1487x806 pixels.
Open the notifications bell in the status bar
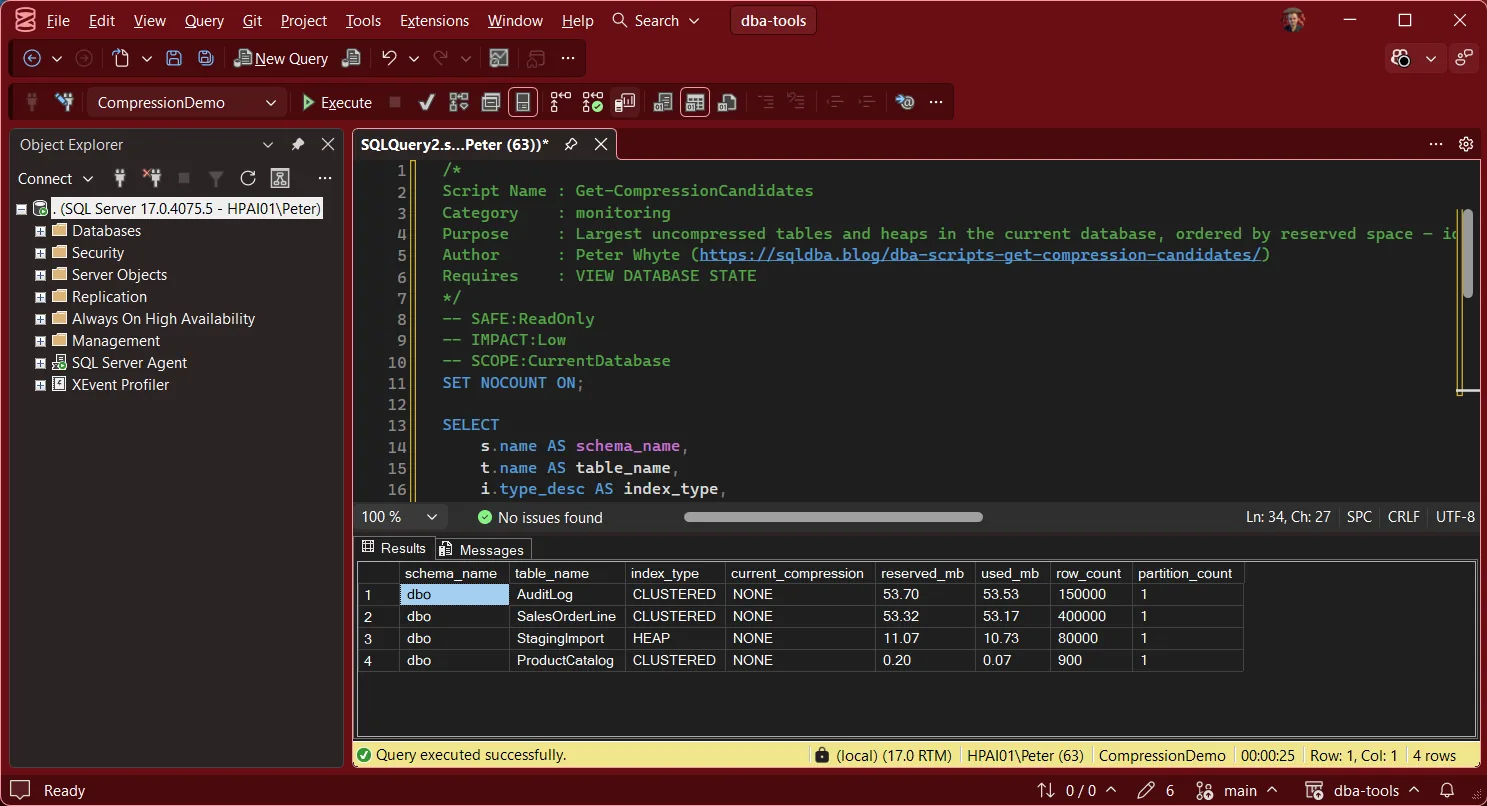tap(1446, 790)
